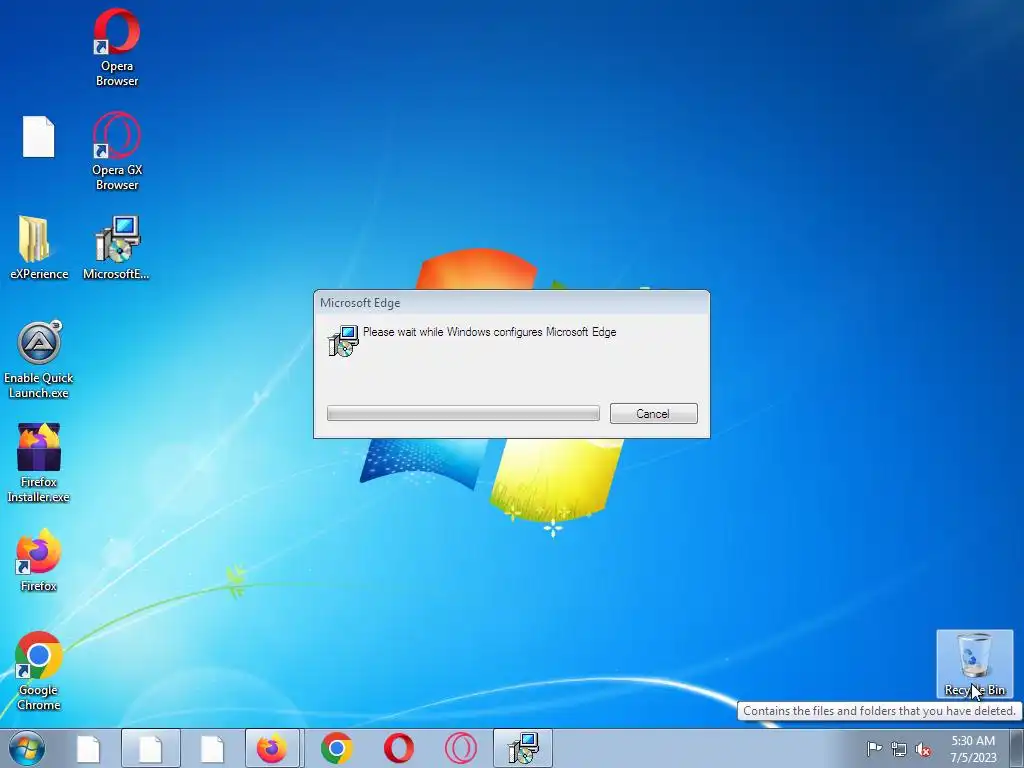Click the second blank document taskbar button
The height and width of the screenshot is (768, 1024).
(x=150, y=748)
